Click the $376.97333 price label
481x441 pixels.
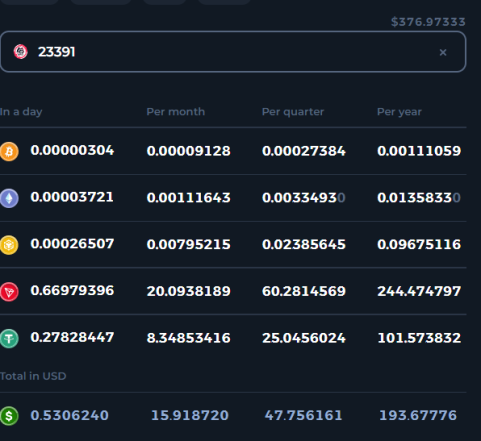tap(428, 22)
